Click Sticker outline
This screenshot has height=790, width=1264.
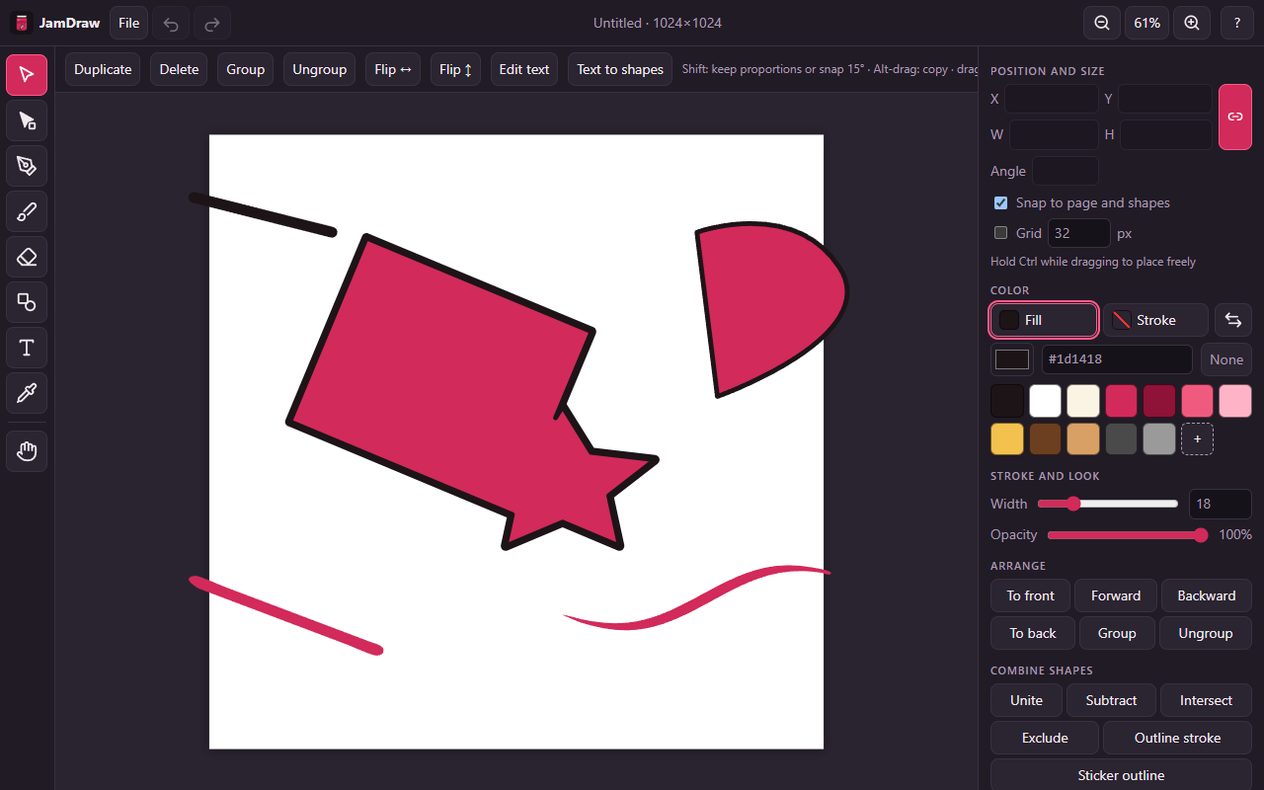1121,775
